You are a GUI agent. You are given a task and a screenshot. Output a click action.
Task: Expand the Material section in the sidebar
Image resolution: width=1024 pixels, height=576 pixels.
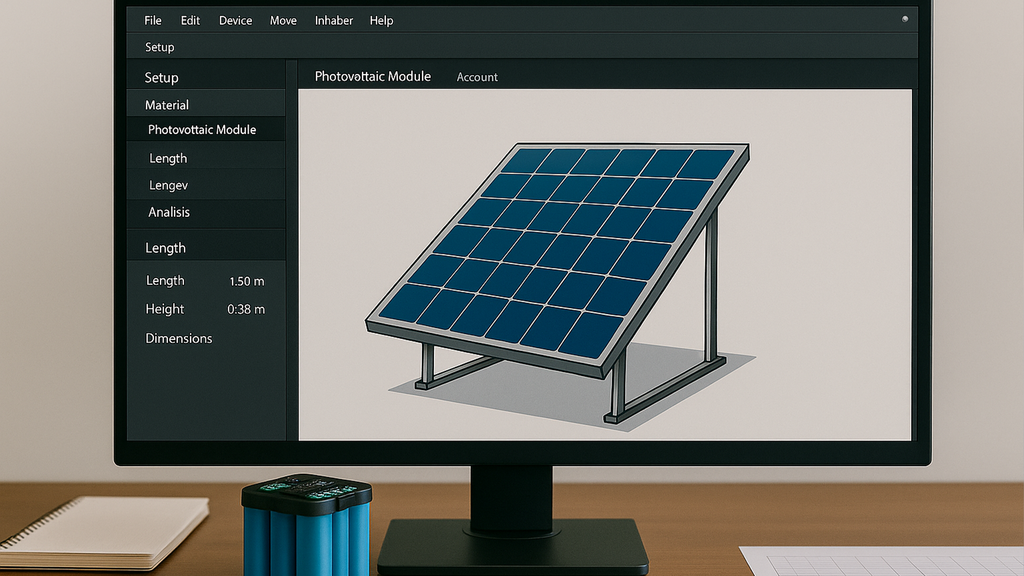167,105
